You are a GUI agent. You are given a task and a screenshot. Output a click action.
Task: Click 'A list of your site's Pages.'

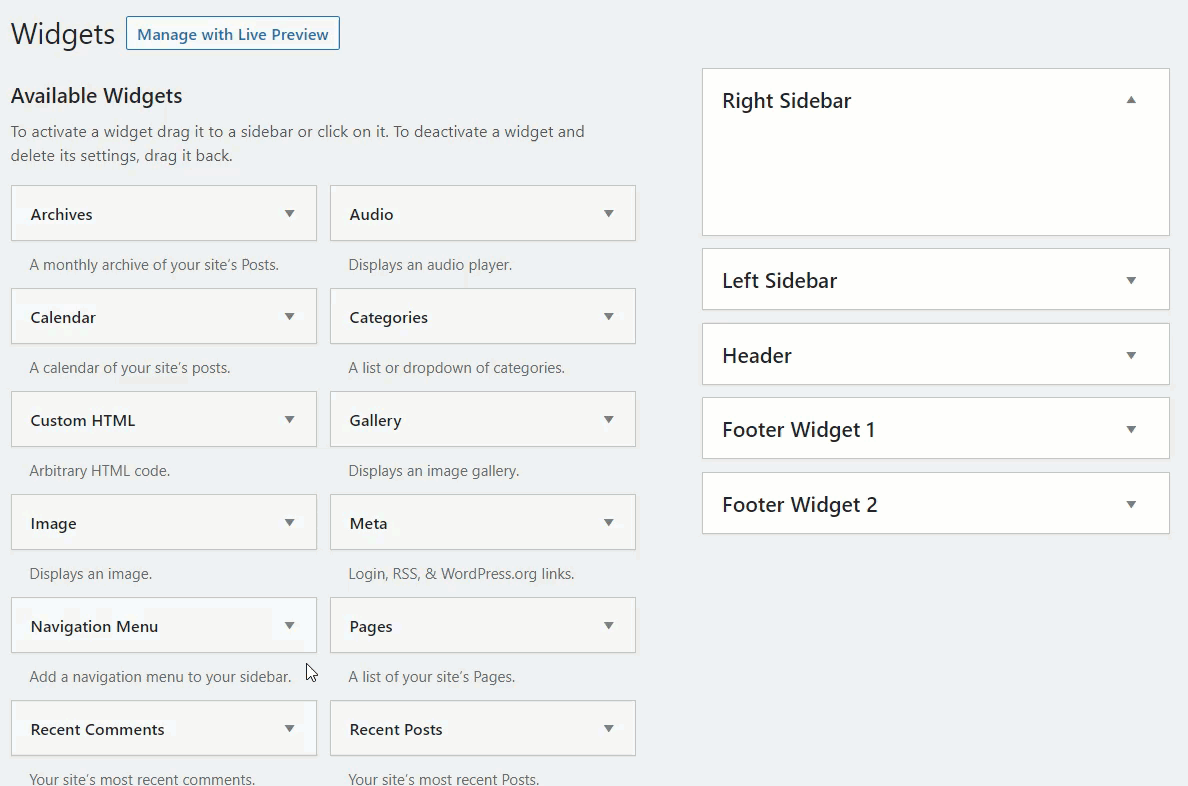pos(431,677)
